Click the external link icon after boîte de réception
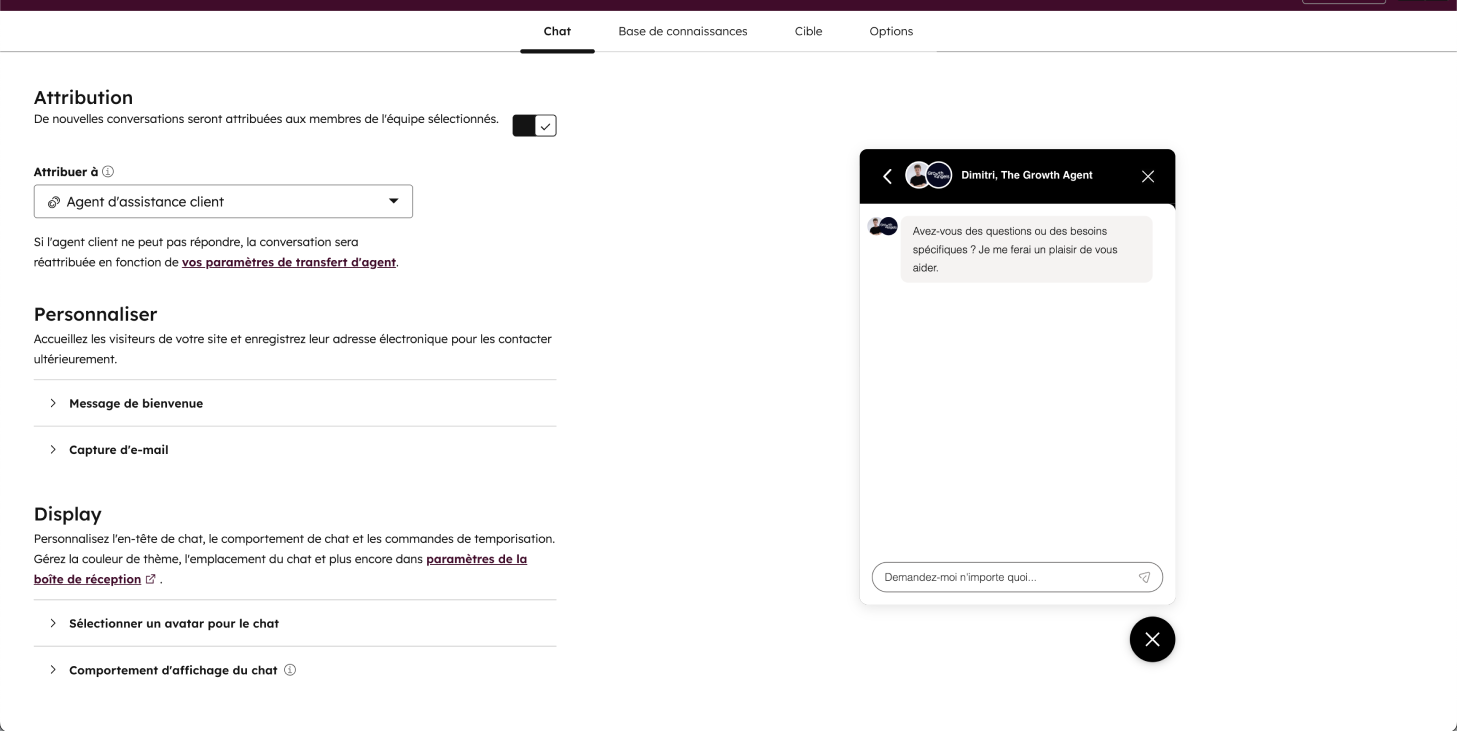The width and height of the screenshot is (1457, 733). 150,578
